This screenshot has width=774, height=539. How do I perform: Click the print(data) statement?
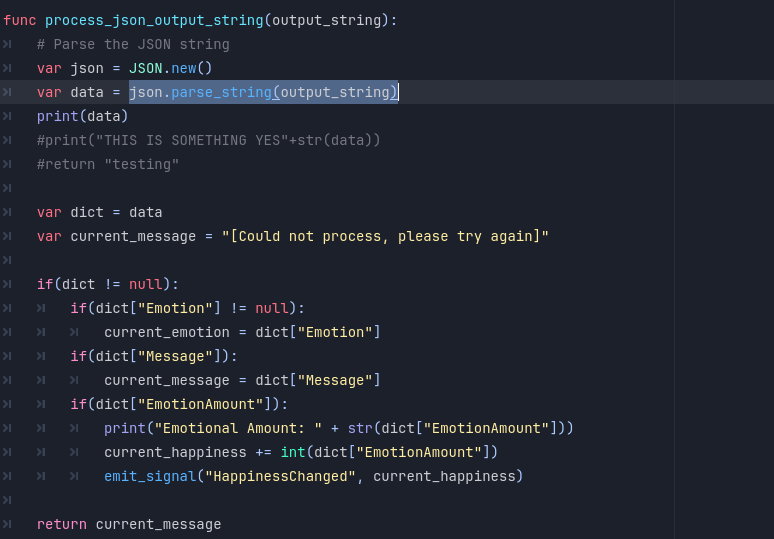82,116
